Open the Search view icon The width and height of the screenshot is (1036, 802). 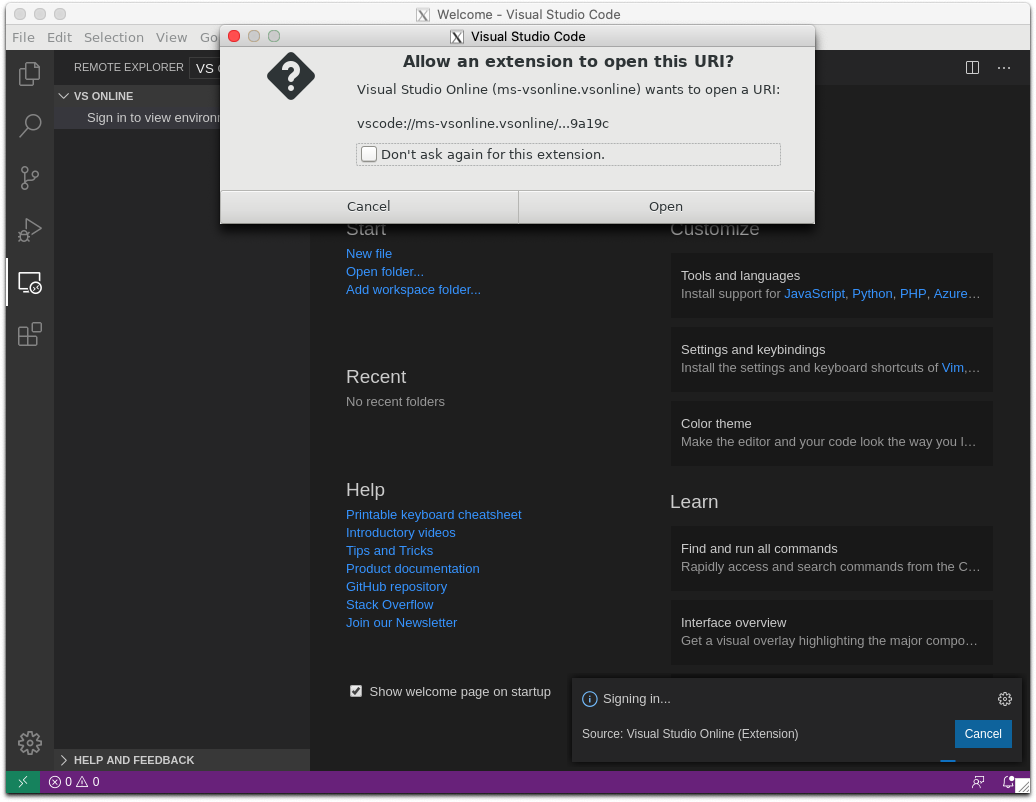pos(30,125)
